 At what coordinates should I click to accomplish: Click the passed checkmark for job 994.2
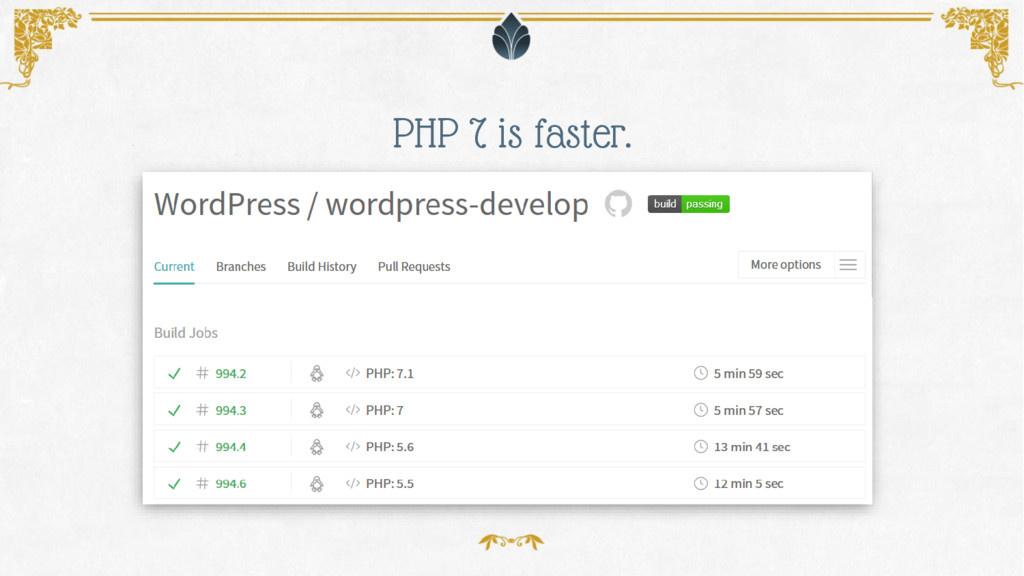click(x=174, y=374)
